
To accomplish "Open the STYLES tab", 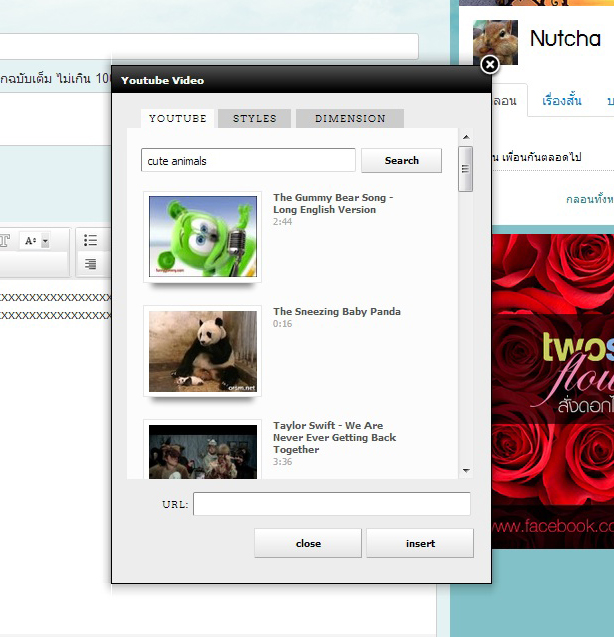I will click(x=254, y=118).
